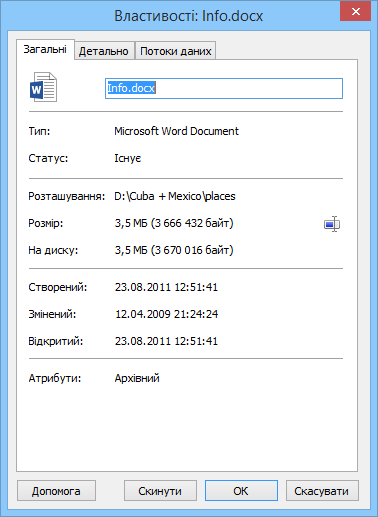The image size is (378, 517).
Task: Click the Створений date '23.08.2011 12:51:41'
Action: tap(166, 287)
